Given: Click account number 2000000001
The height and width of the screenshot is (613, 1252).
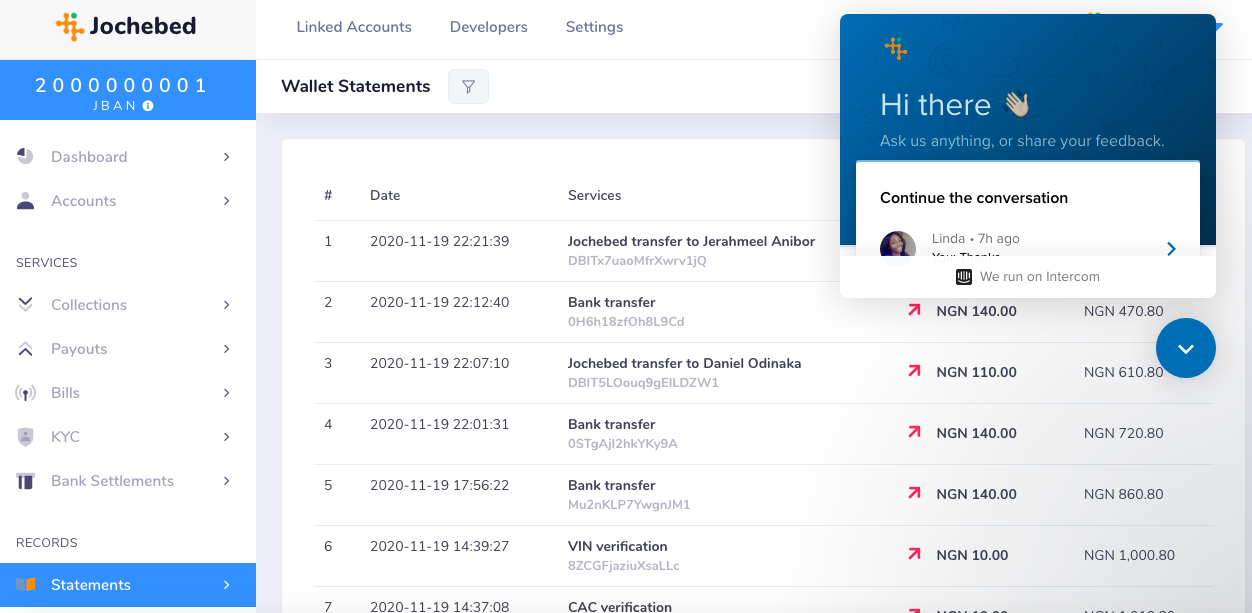Looking at the screenshot, I should (x=122, y=85).
